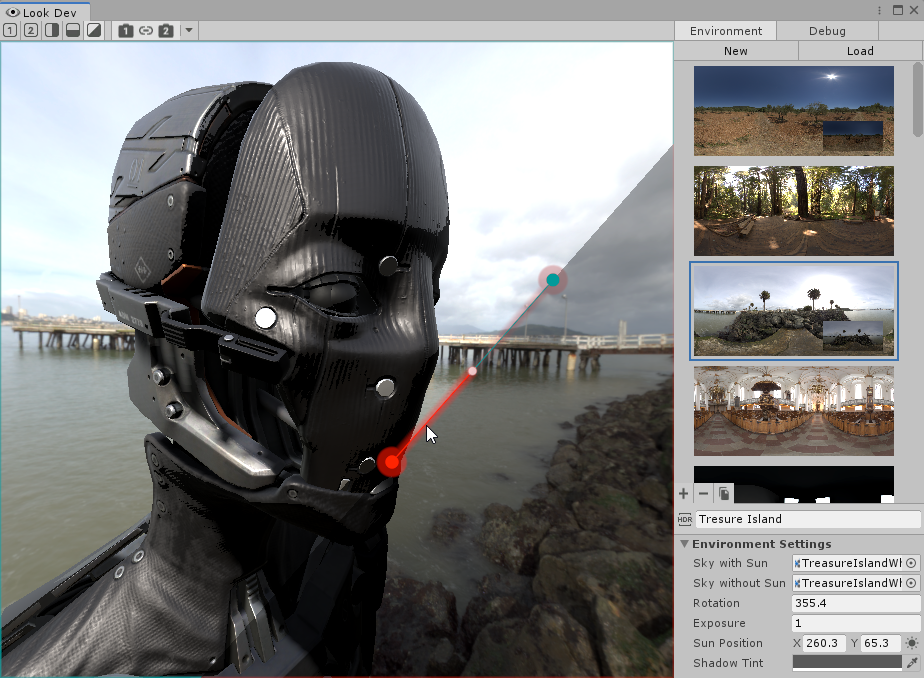Click the Load environment library button
Image resolution: width=924 pixels, height=678 pixels.
(860, 51)
